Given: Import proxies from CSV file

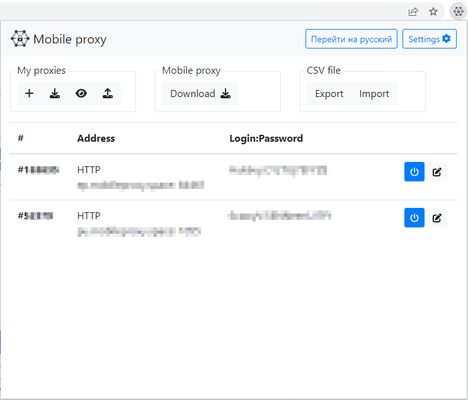Looking at the screenshot, I should [x=374, y=94].
